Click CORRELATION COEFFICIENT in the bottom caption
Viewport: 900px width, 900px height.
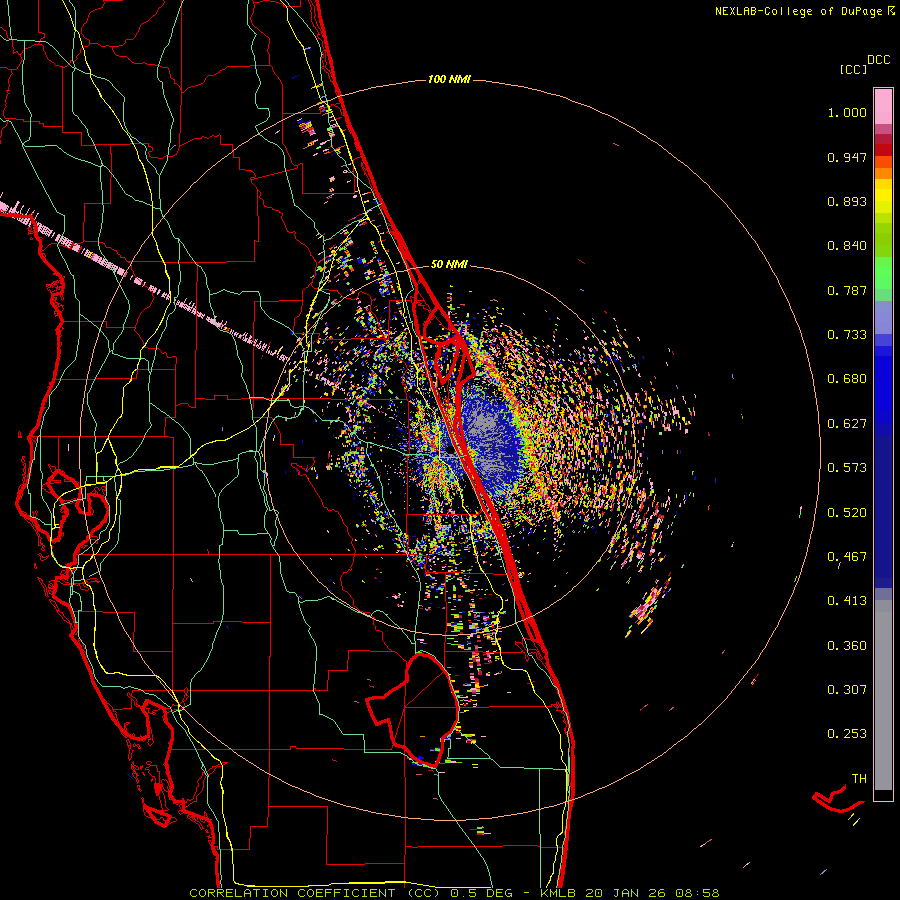[x=292, y=893]
